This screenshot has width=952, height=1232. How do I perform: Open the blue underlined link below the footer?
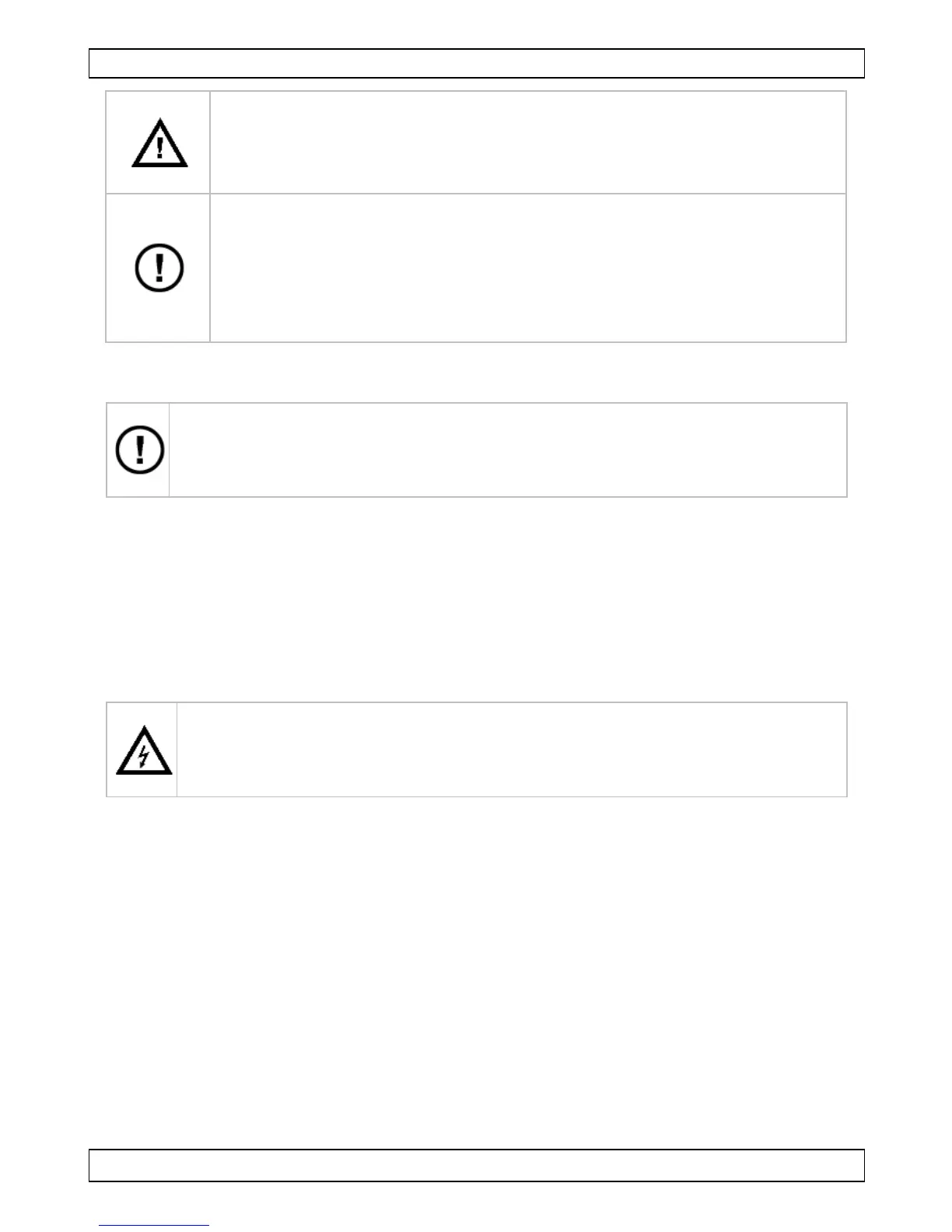(154, 1226)
